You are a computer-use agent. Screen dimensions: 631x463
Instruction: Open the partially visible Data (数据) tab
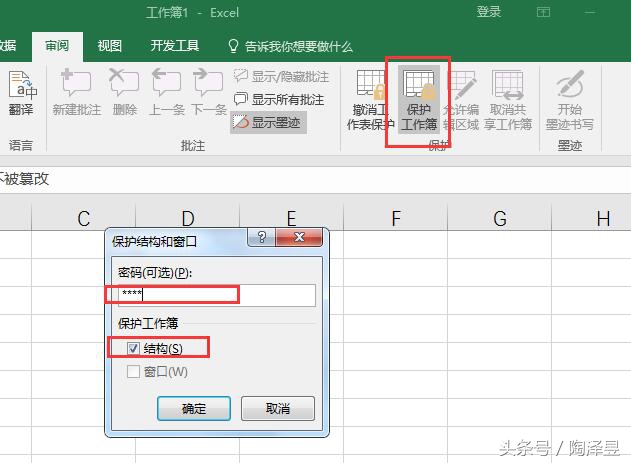point(8,45)
